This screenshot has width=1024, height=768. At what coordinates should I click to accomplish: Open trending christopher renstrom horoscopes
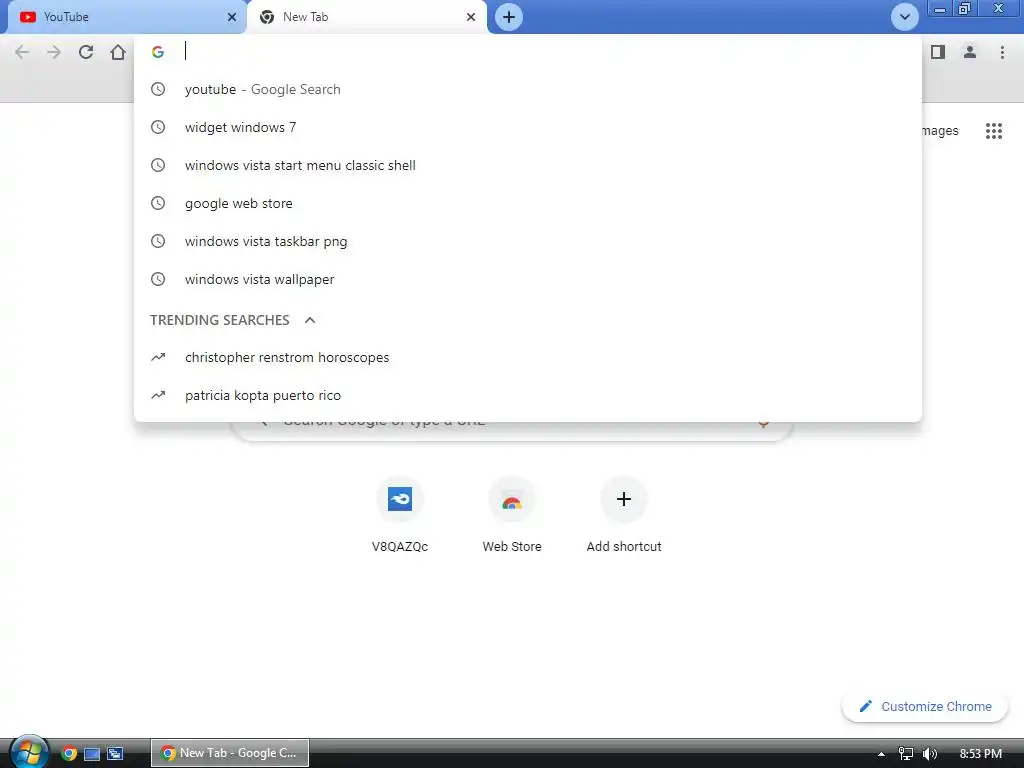pyautogui.click(x=528, y=357)
